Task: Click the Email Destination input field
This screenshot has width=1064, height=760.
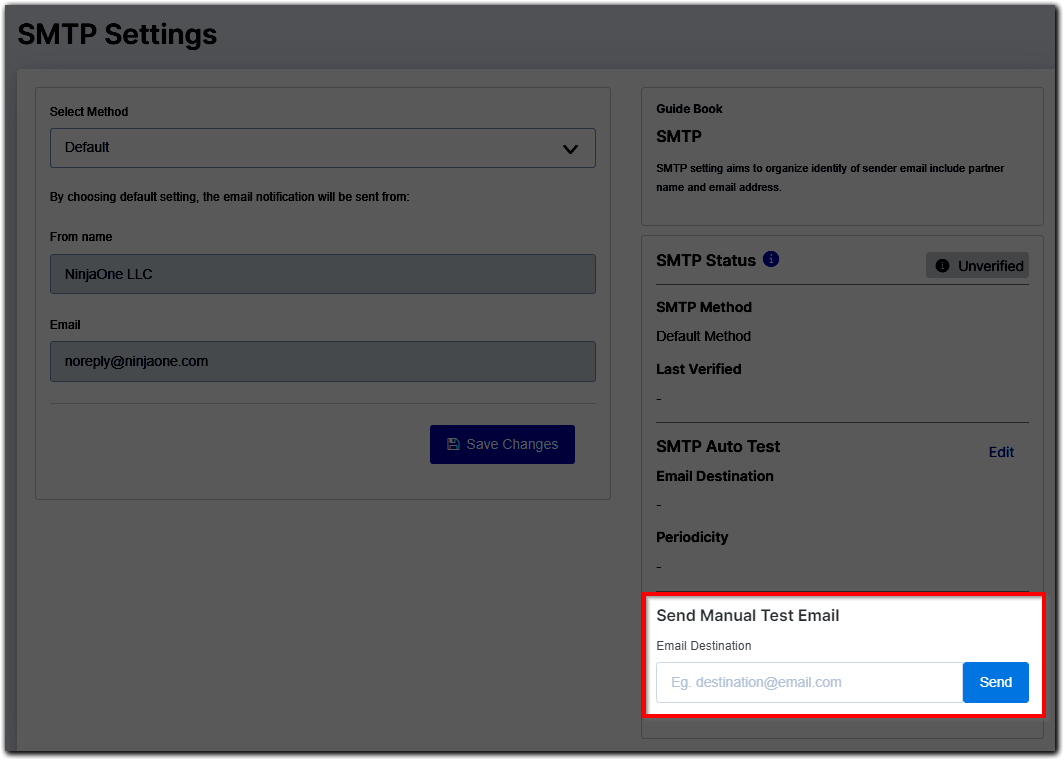Action: pos(808,682)
